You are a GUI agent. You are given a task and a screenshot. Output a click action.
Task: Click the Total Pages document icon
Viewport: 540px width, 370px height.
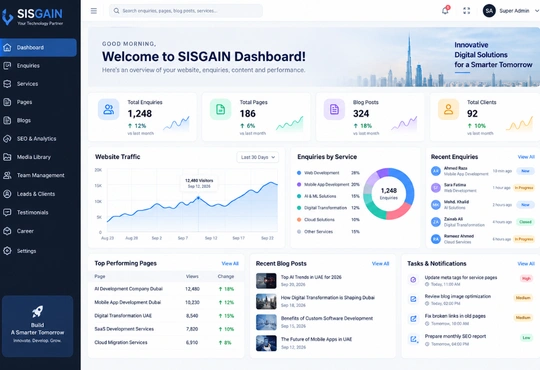(x=220, y=109)
